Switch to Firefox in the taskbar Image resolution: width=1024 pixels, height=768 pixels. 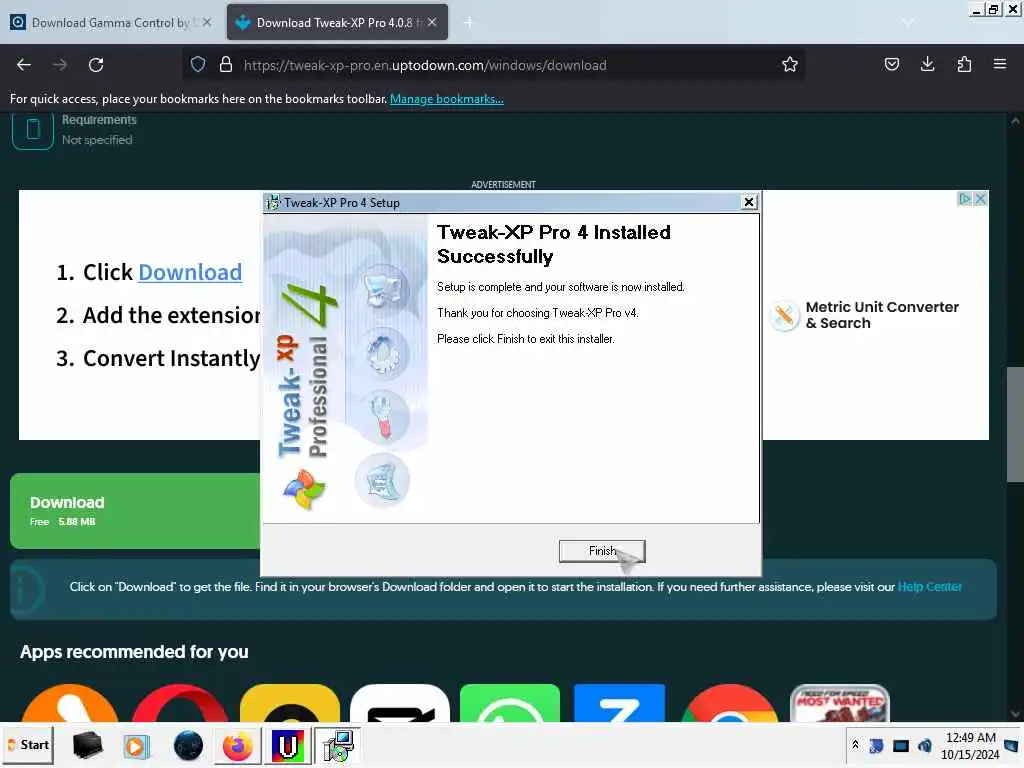pos(238,745)
